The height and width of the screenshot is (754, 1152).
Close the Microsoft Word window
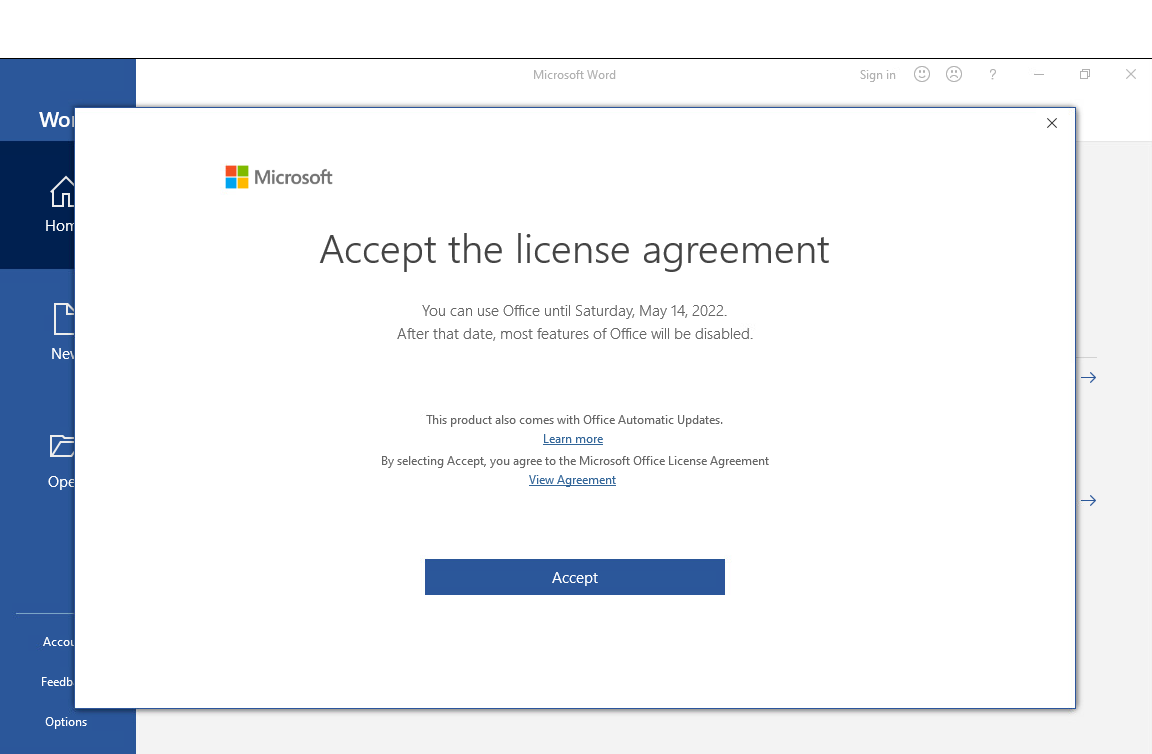pyautogui.click(x=1131, y=75)
